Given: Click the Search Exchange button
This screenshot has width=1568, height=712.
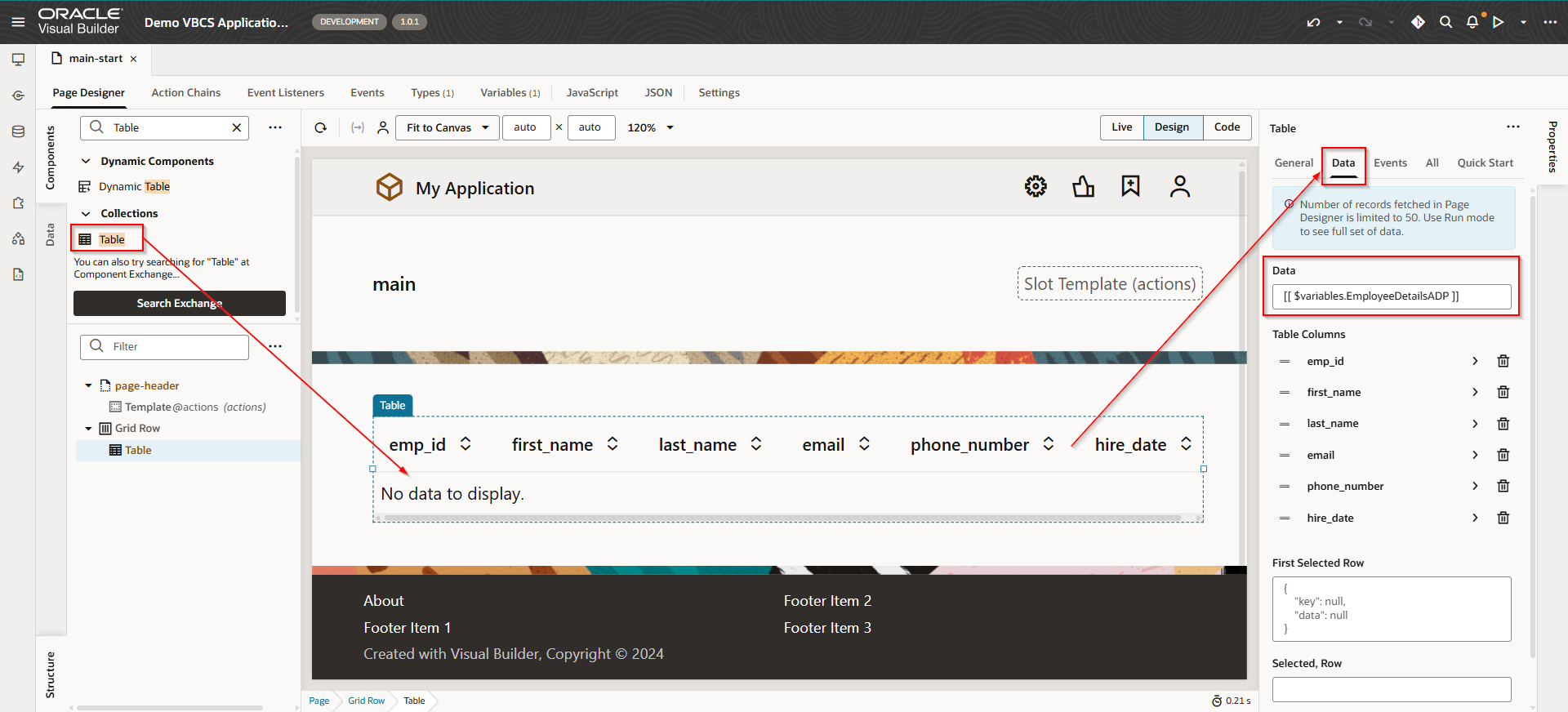Looking at the screenshot, I should [179, 303].
